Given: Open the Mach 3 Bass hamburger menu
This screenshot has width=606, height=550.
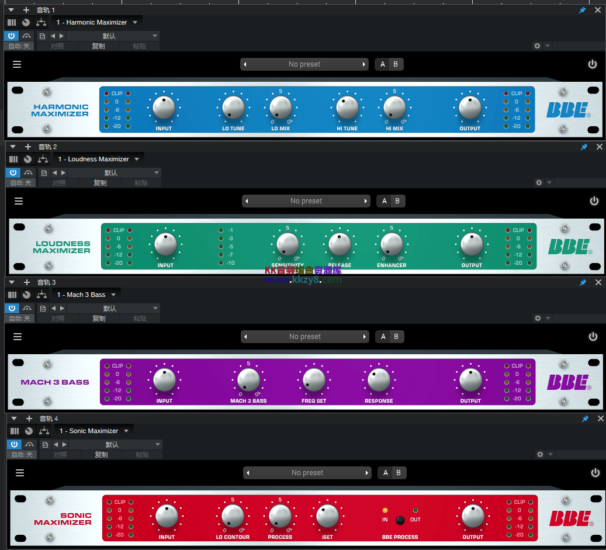Looking at the screenshot, I should [17, 337].
